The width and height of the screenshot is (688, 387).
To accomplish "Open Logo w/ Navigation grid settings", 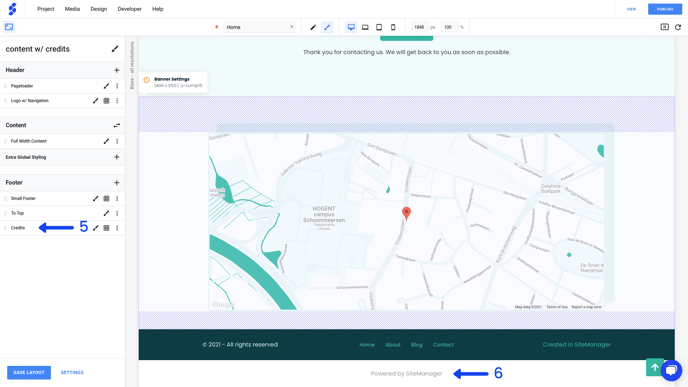I will [x=106, y=100].
